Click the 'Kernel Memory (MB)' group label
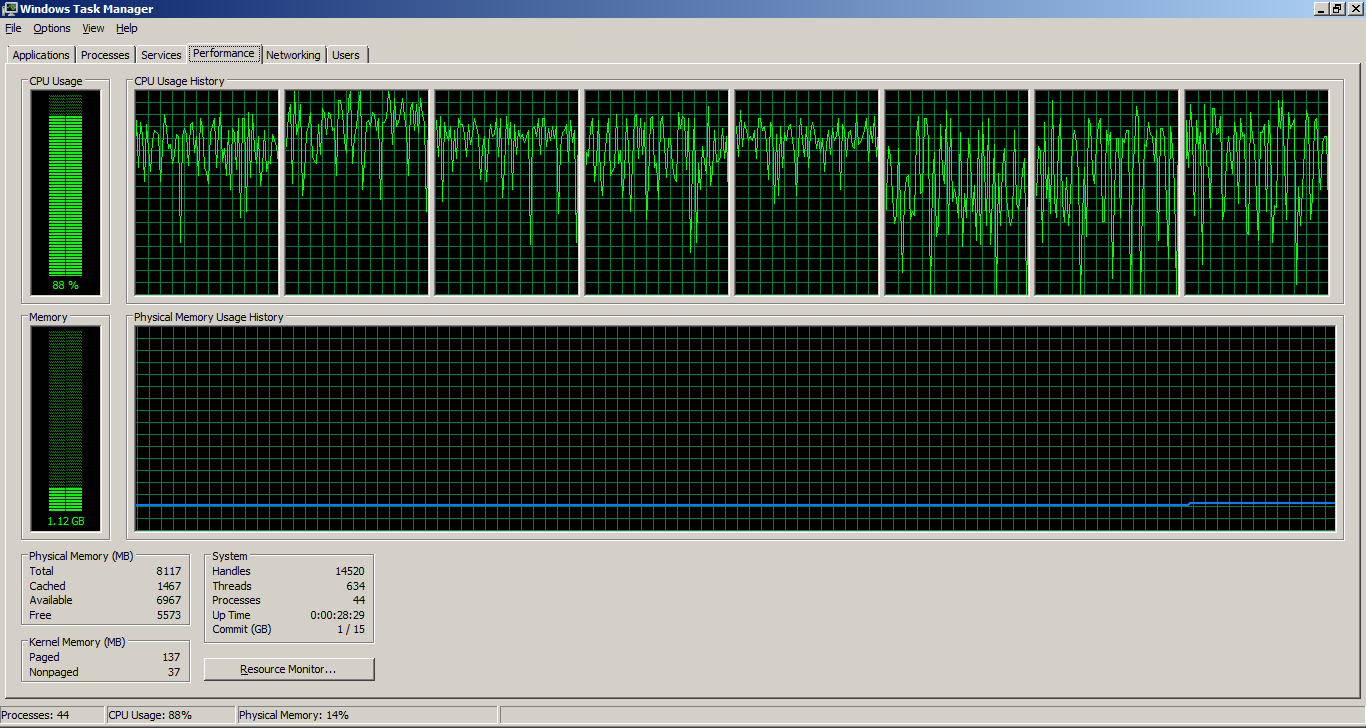Viewport: 1366px width, 728px height. [x=78, y=642]
